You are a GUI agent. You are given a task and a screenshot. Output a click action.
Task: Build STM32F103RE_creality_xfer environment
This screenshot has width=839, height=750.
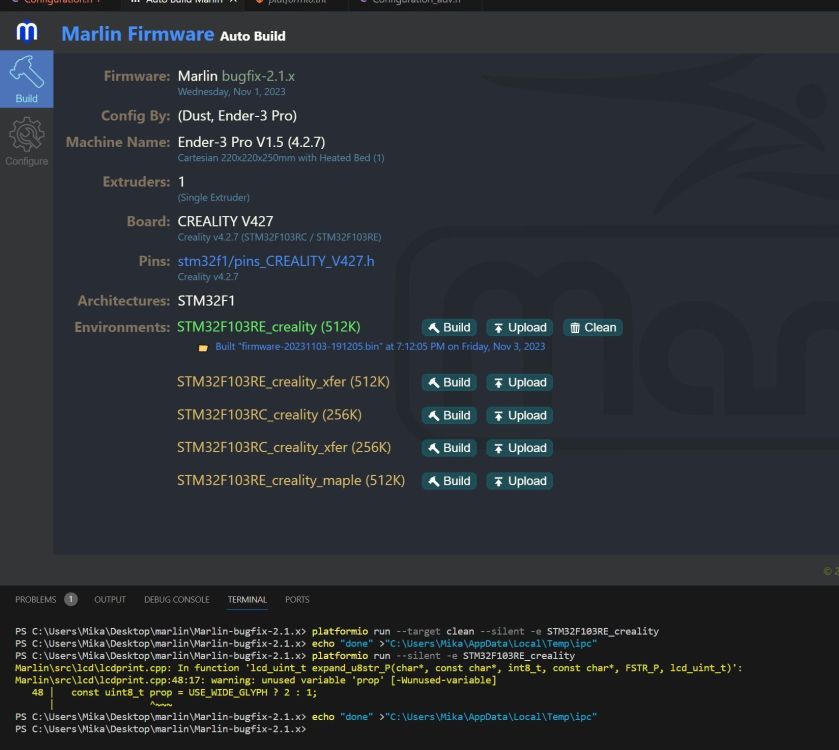[449, 382]
